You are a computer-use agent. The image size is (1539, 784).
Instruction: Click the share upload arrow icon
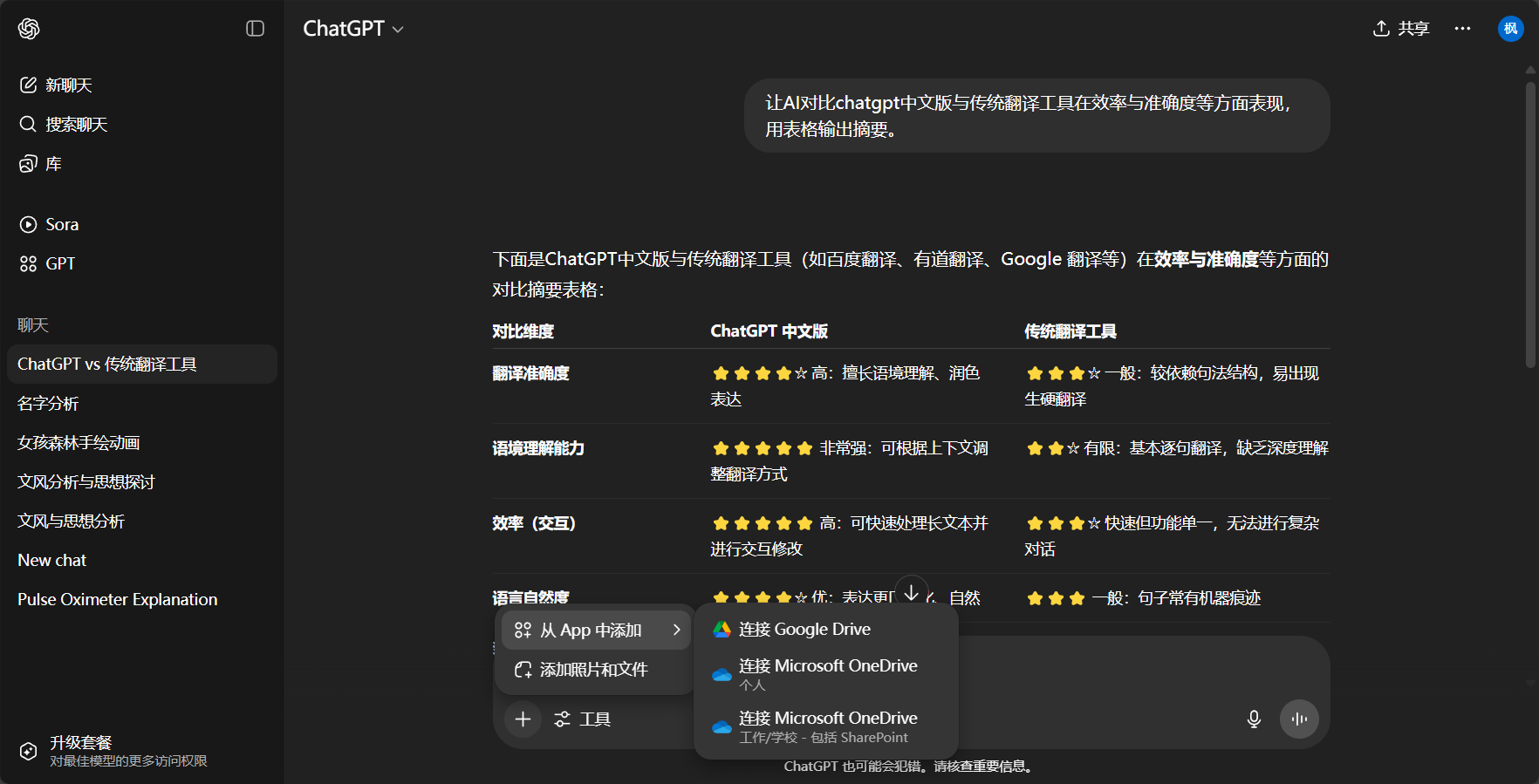pyautogui.click(x=1381, y=29)
